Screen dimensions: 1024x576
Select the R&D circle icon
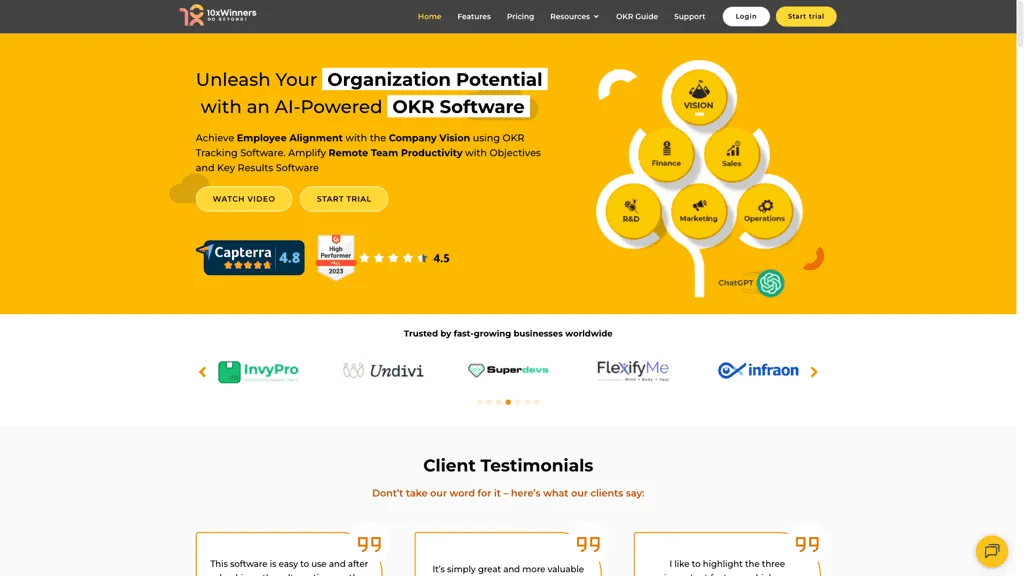[x=631, y=210]
